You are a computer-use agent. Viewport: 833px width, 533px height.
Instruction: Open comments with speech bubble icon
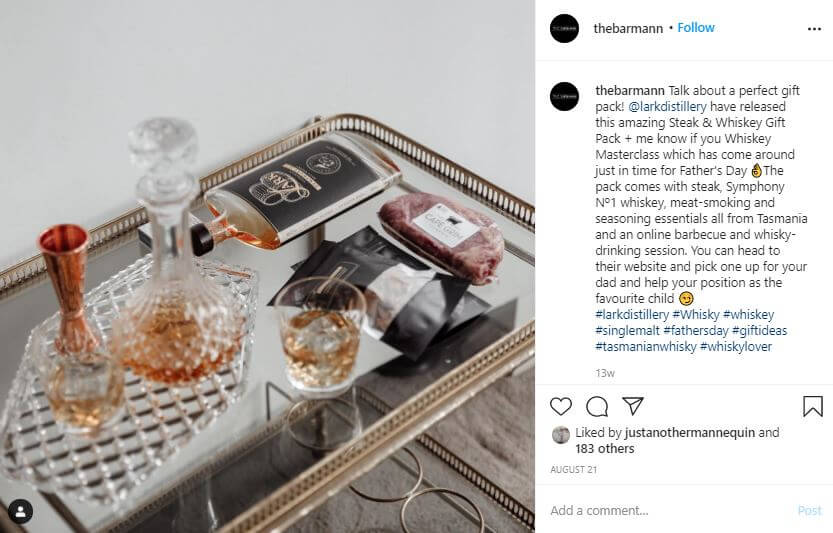pos(597,407)
